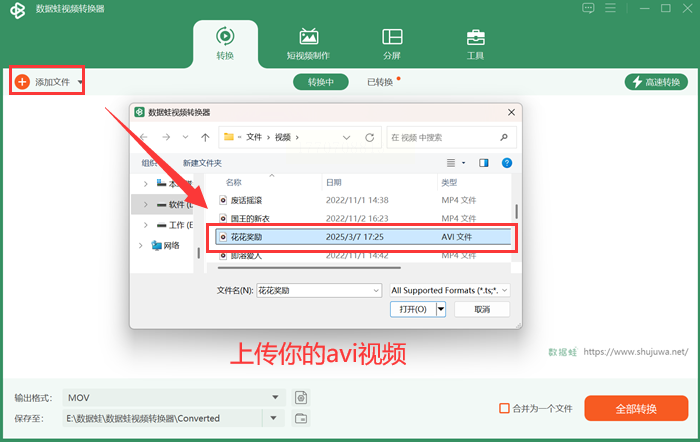700x442 pixels.
Task: Open the hamburger menu in title bar
Action: (x=610, y=8)
